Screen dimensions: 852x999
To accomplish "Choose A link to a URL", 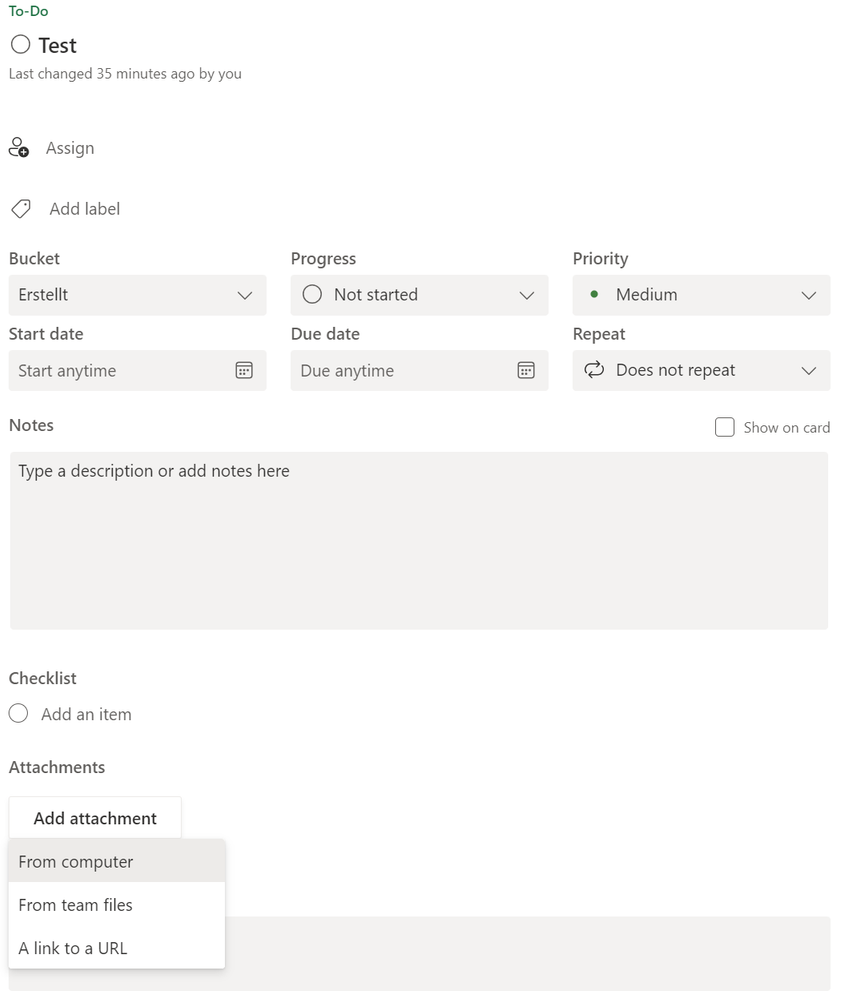I will click(117, 948).
